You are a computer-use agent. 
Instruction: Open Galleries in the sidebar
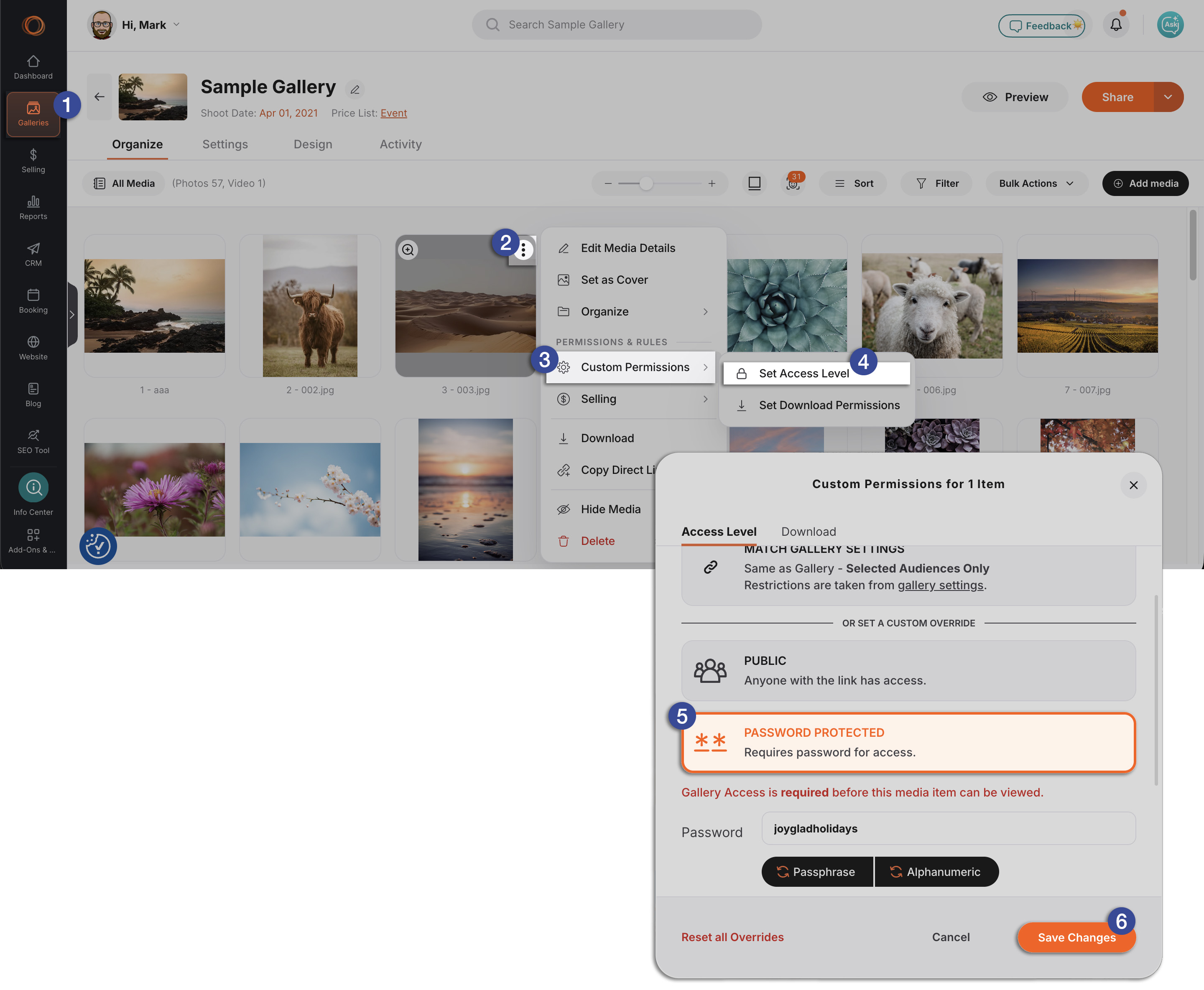pyautogui.click(x=33, y=114)
